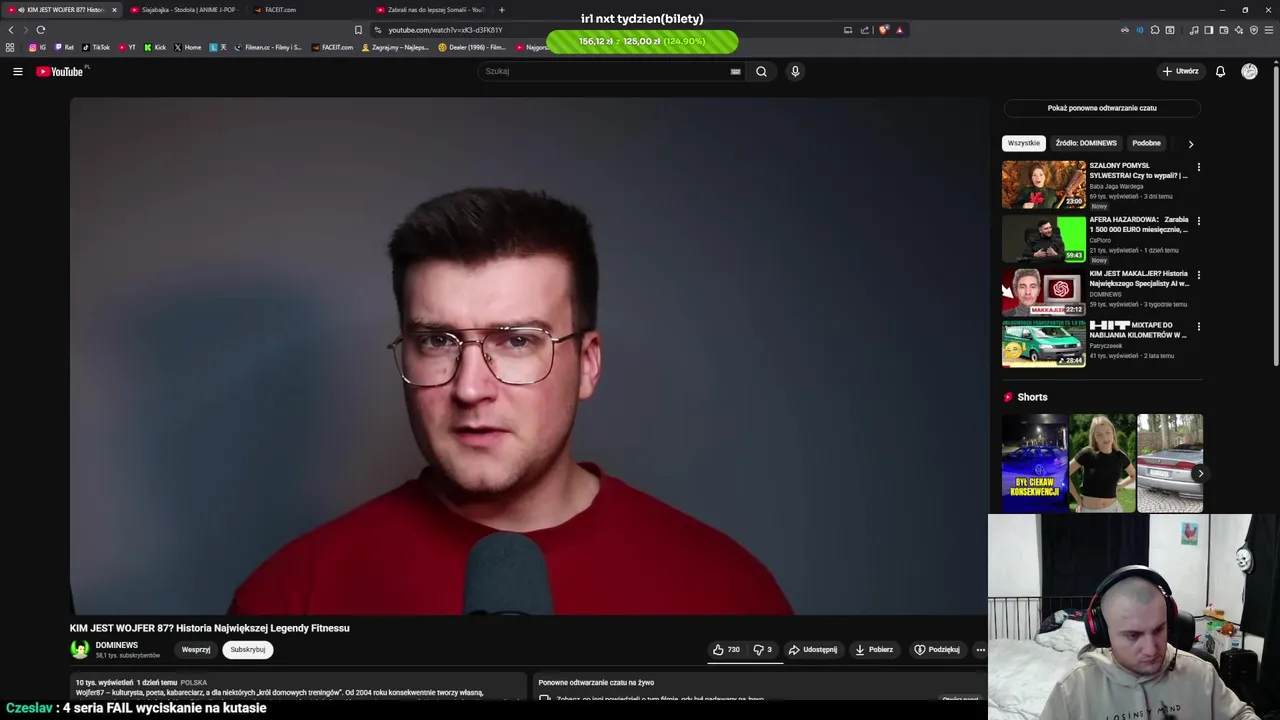The height and width of the screenshot is (720, 1280).
Task: Open Brave VPN shield icon
Action: [x=1253, y=29]
